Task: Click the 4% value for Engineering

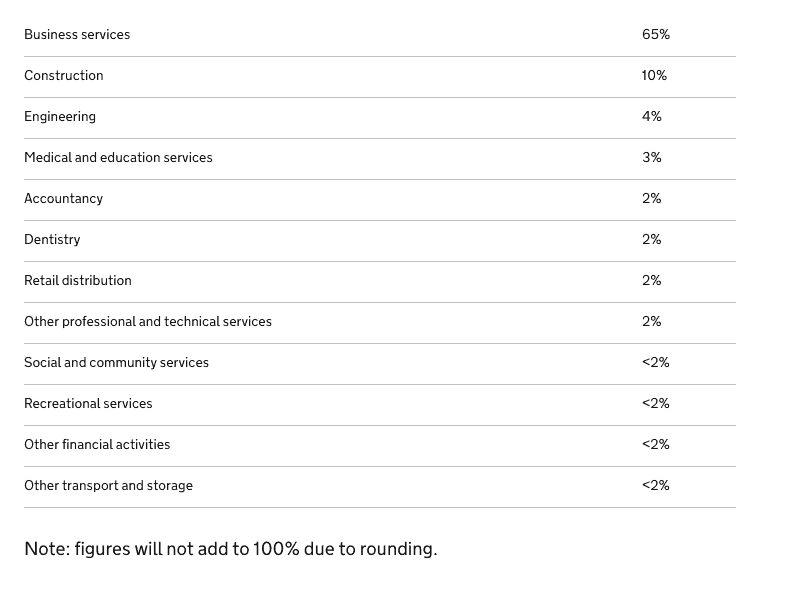Action: [652, 116]
